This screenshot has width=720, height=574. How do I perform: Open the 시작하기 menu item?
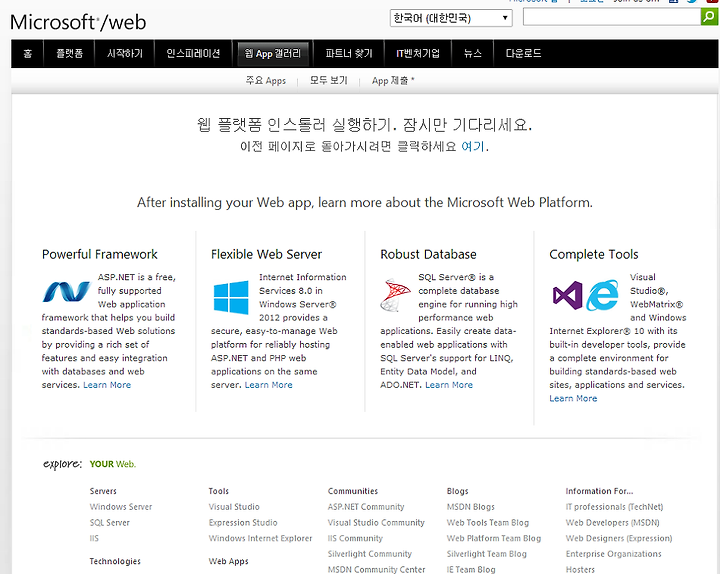point(125,54)
